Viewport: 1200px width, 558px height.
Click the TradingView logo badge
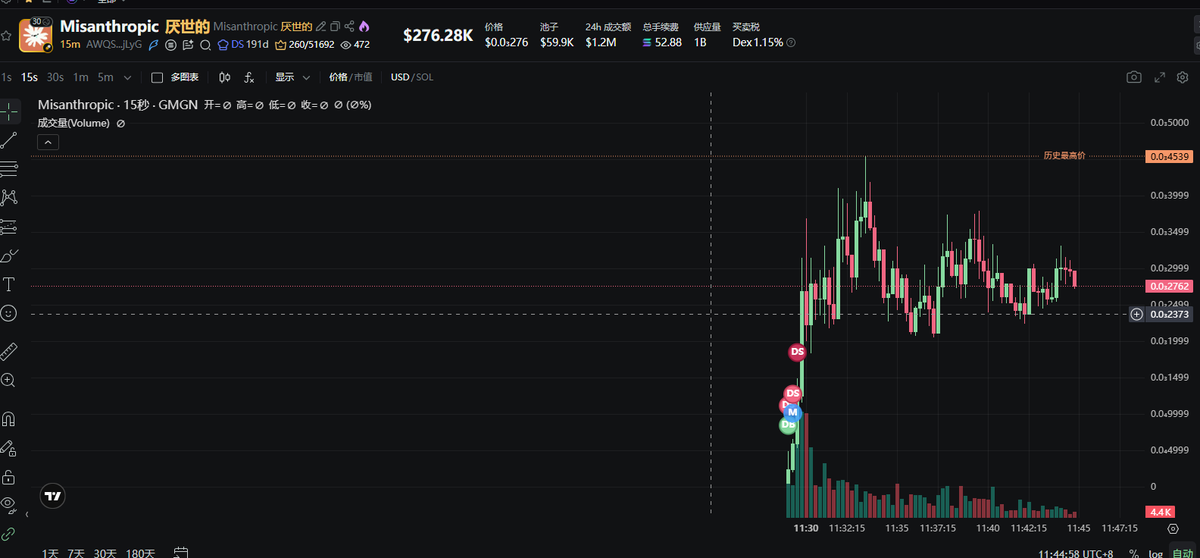click(53, 495)
